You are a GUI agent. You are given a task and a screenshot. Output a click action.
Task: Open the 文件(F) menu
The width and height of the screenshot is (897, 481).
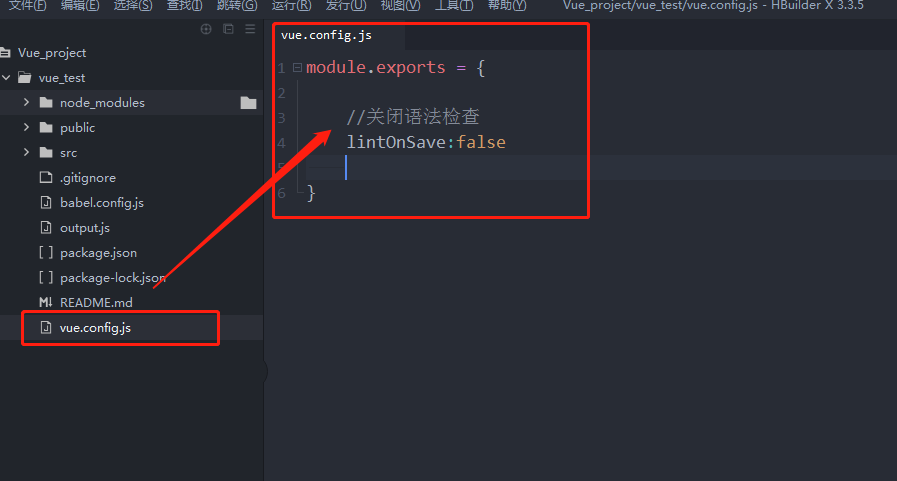pos(27,6)
